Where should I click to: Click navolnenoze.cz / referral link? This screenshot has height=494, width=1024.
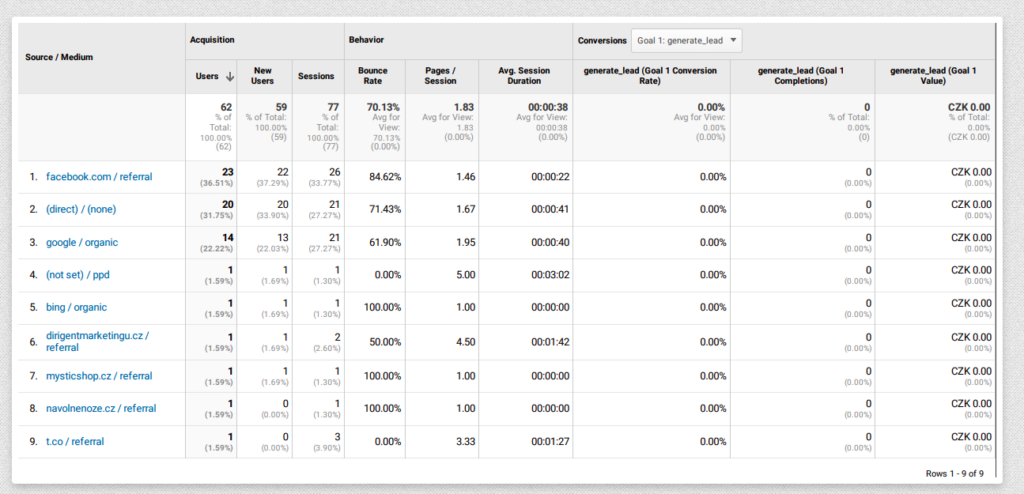[102, 408]
